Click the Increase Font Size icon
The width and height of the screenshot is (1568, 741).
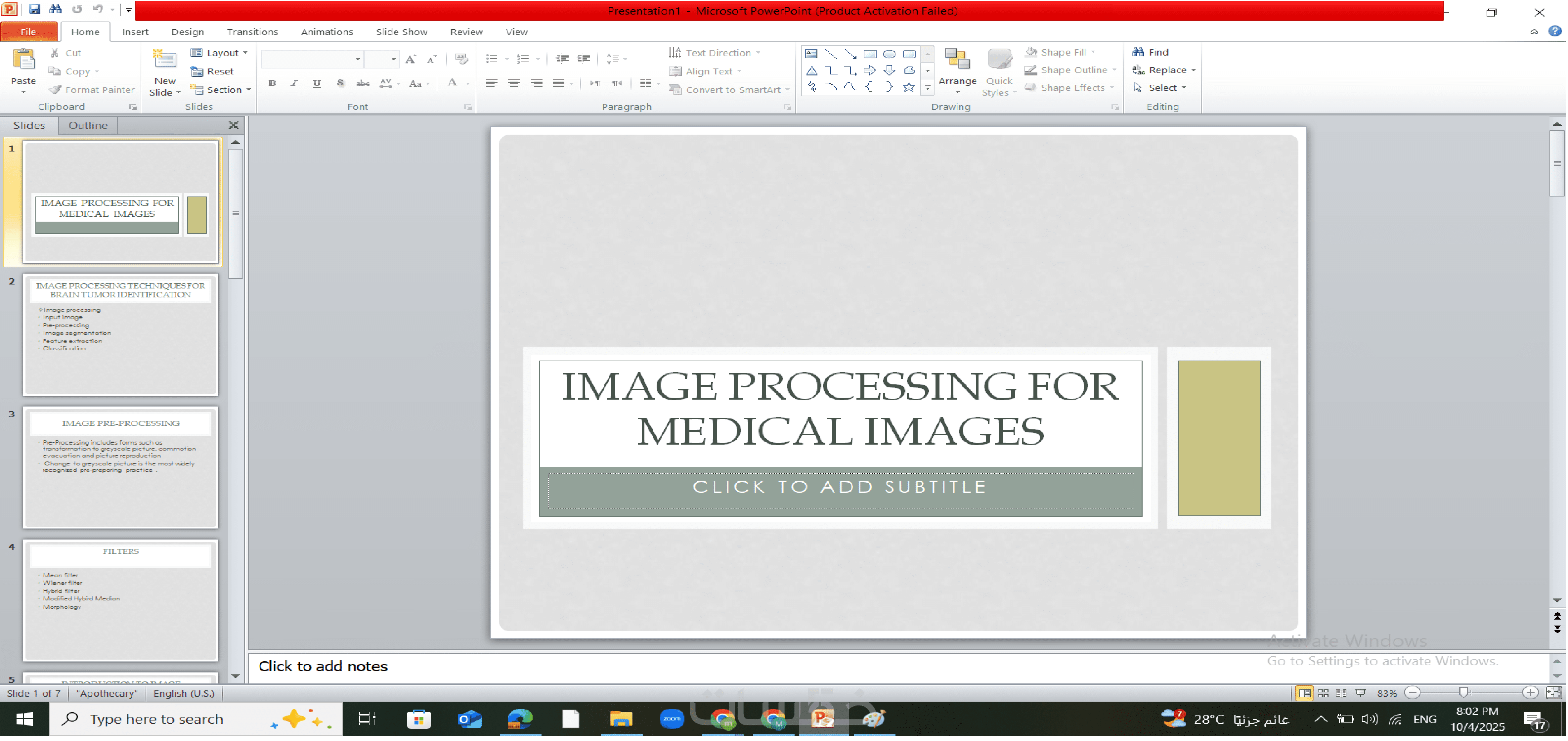click(411, 59)
